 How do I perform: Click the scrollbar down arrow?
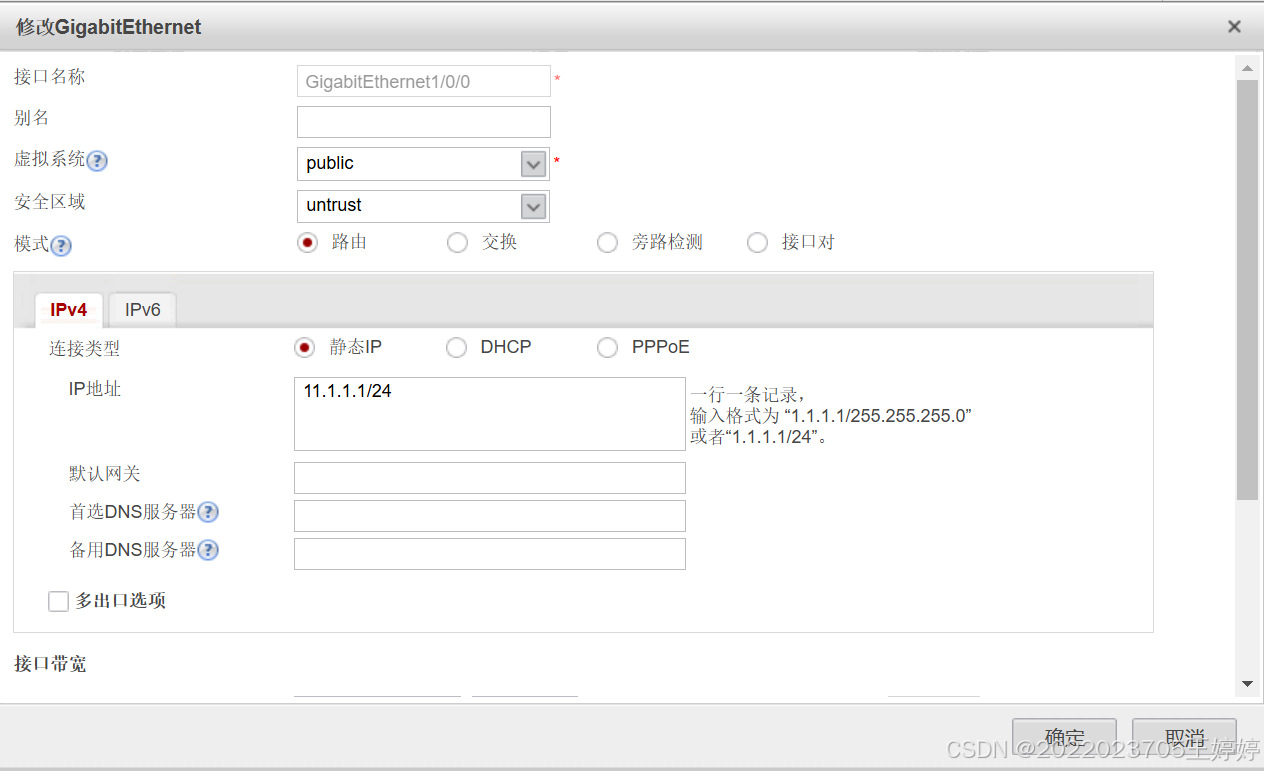point(1247,683)
